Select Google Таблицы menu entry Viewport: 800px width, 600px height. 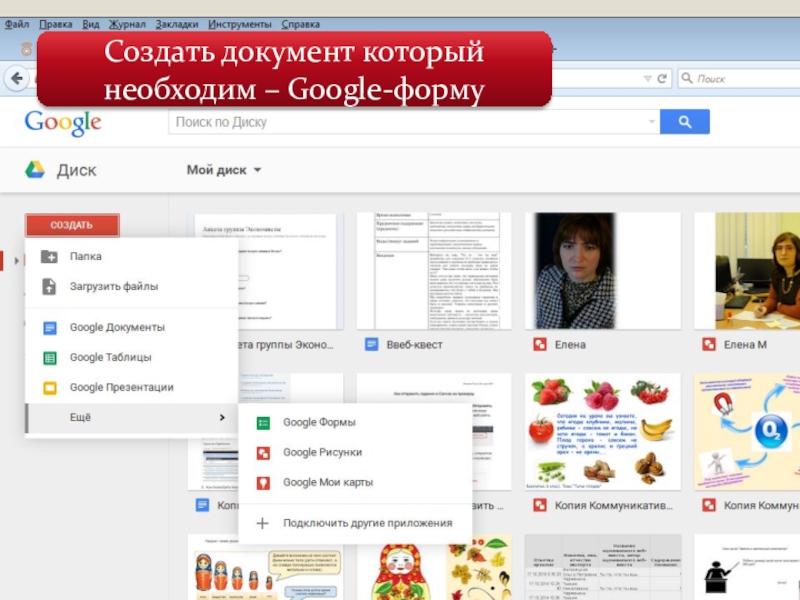tap(132, 358)
